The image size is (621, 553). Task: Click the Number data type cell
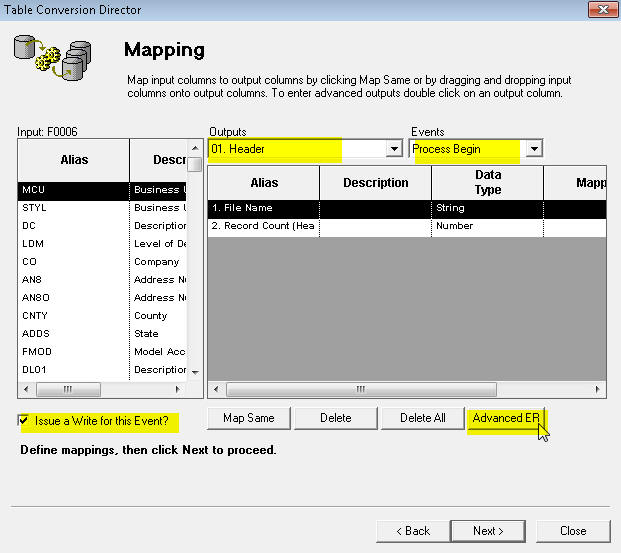[x=488, y=226]
